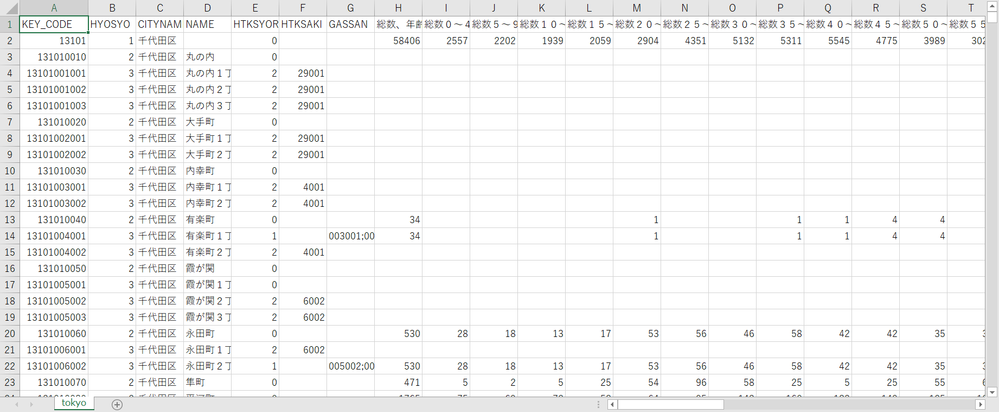Click the KEY_CODE header cell

coord(54,24)
